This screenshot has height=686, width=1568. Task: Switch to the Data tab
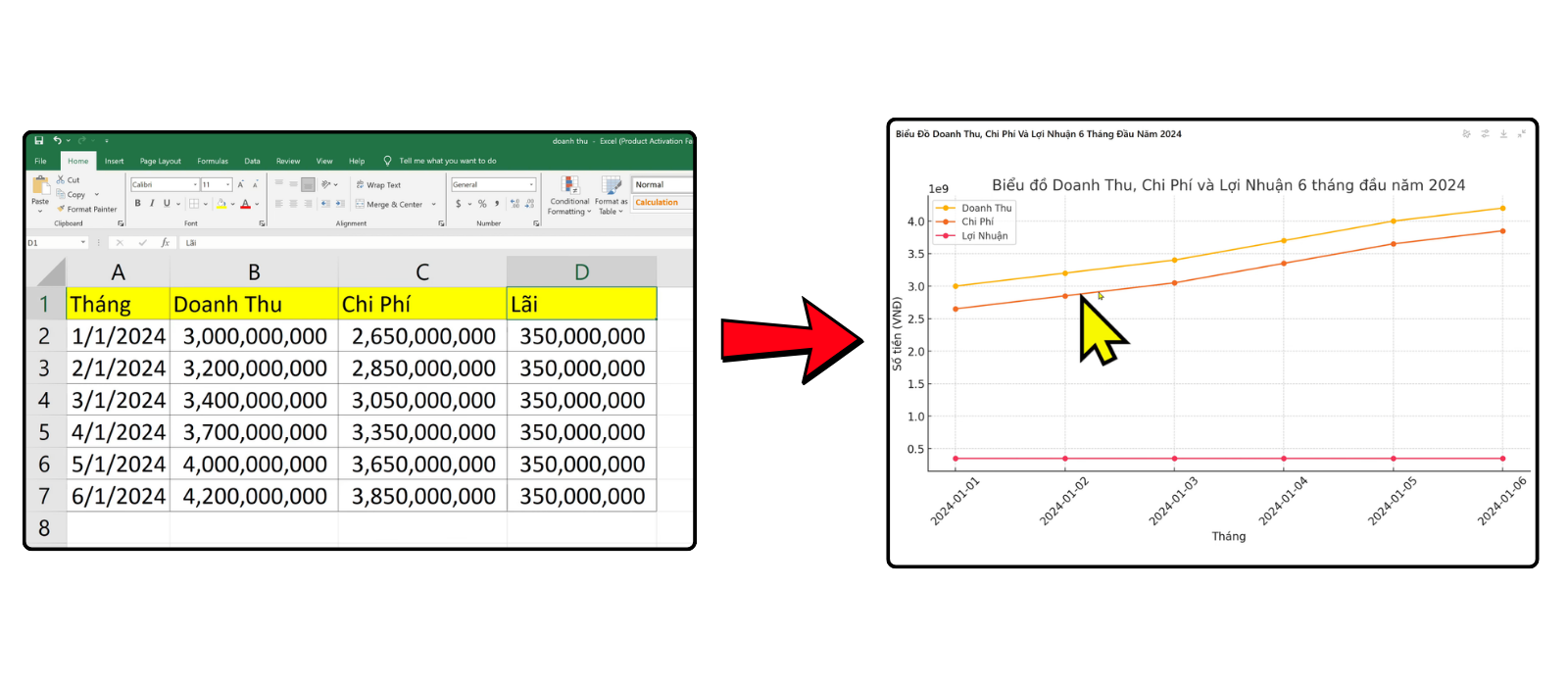point(252,161)
